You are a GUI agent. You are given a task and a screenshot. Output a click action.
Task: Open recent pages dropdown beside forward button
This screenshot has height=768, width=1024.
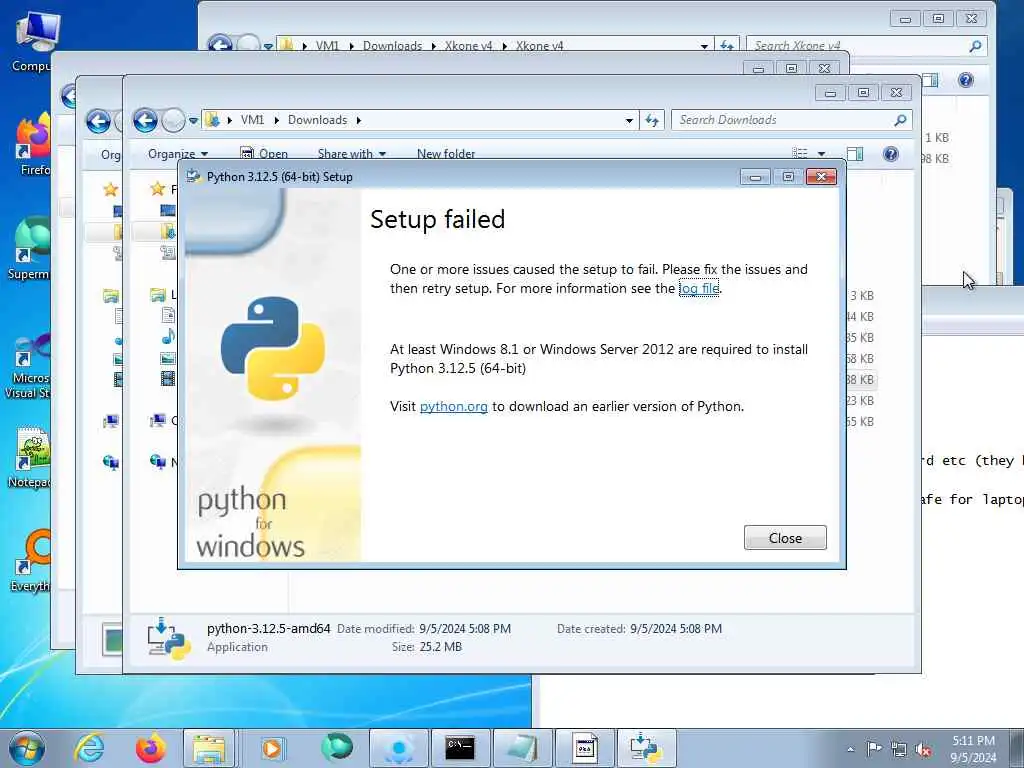pos(193,121)
